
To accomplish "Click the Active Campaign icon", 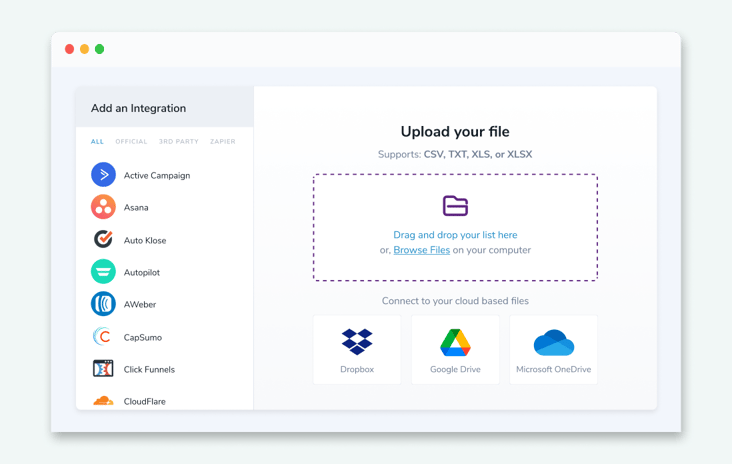I will 103,175.
